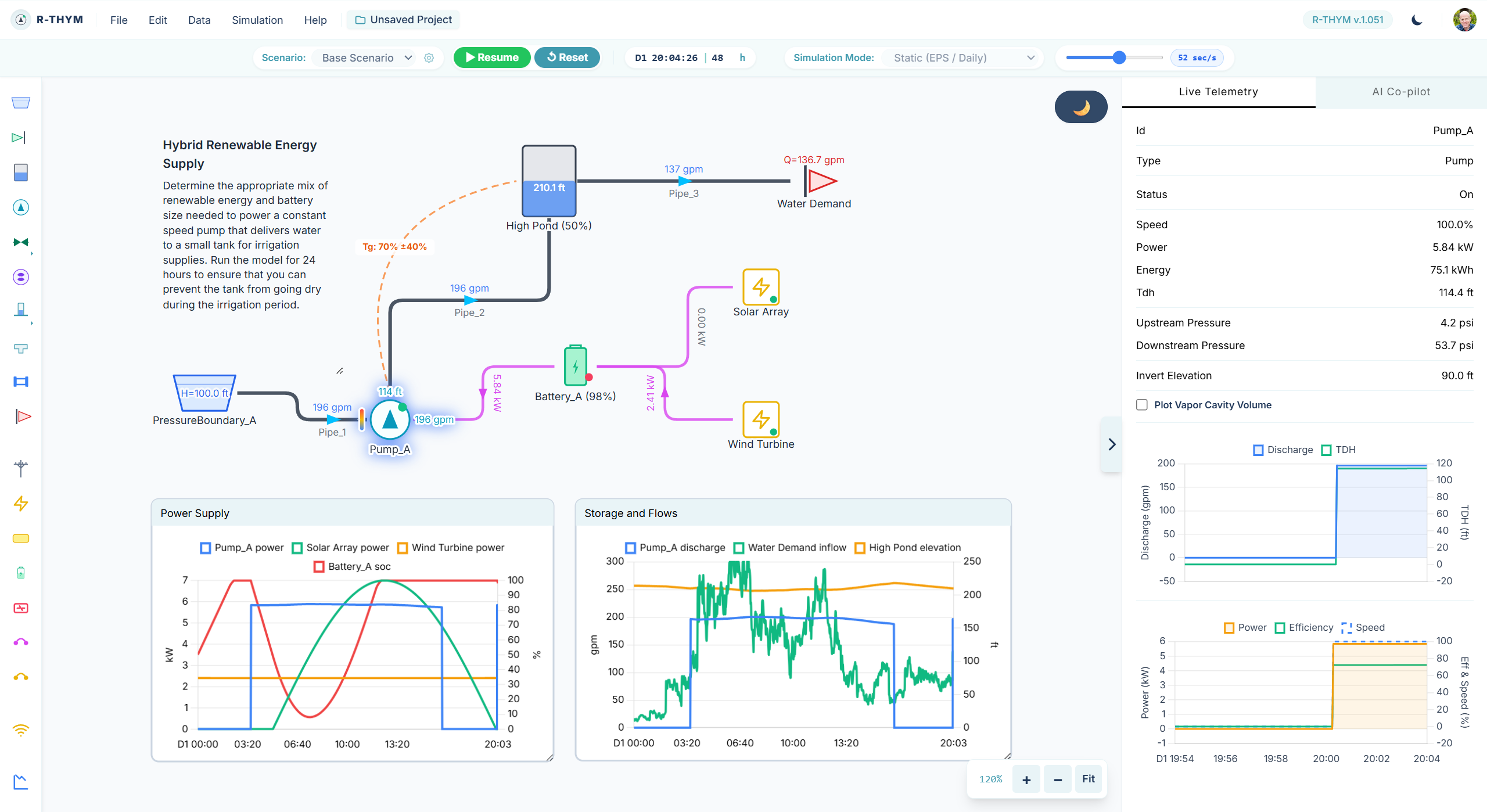1487x812 pixels.
Task: Click the Reset simulation button
Action: pyautogui.click(x=567, y=58)
